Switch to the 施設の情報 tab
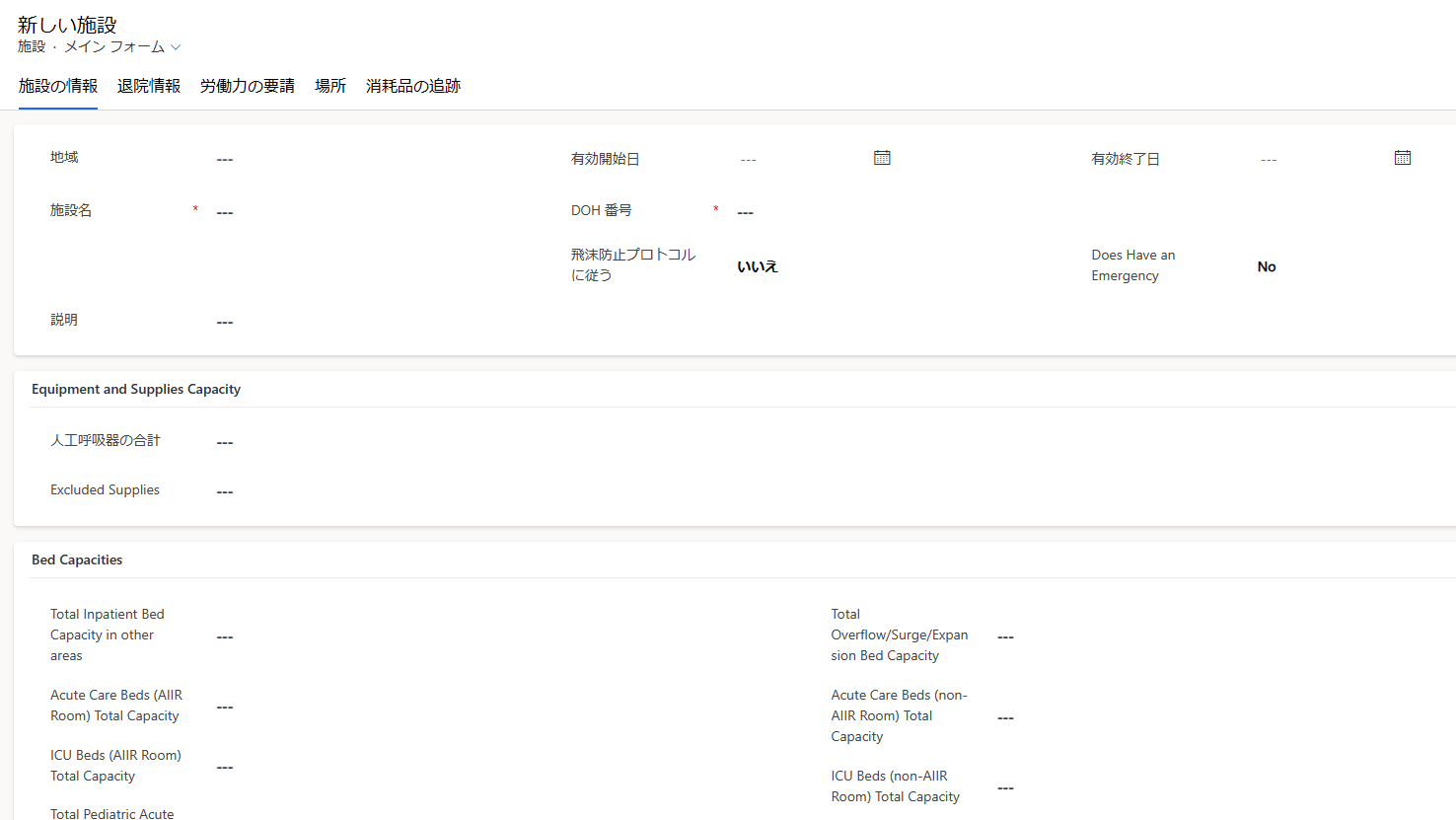1456x820 pixels. (58, 87)
